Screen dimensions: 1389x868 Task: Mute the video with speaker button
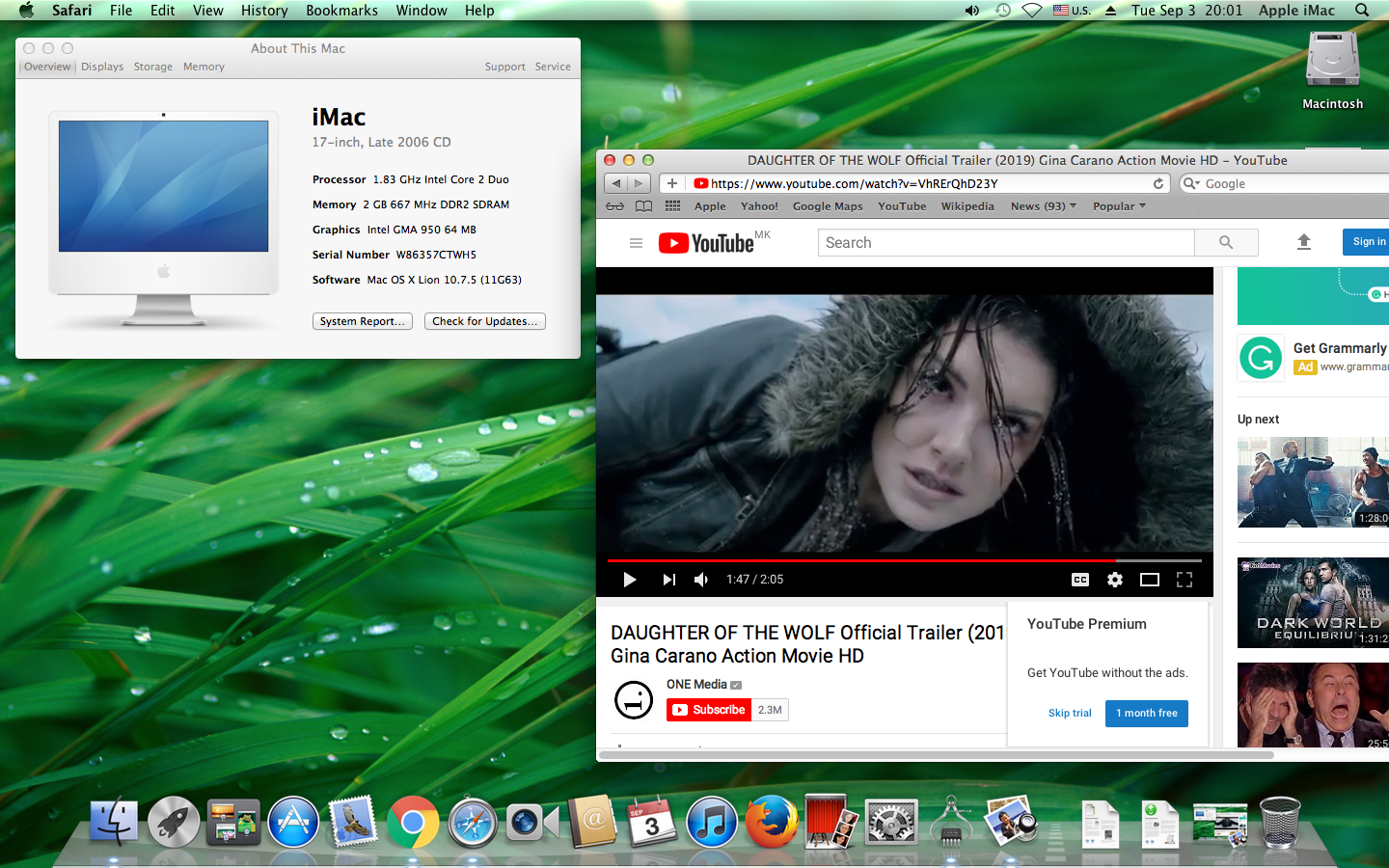click(x=701, y=580)
